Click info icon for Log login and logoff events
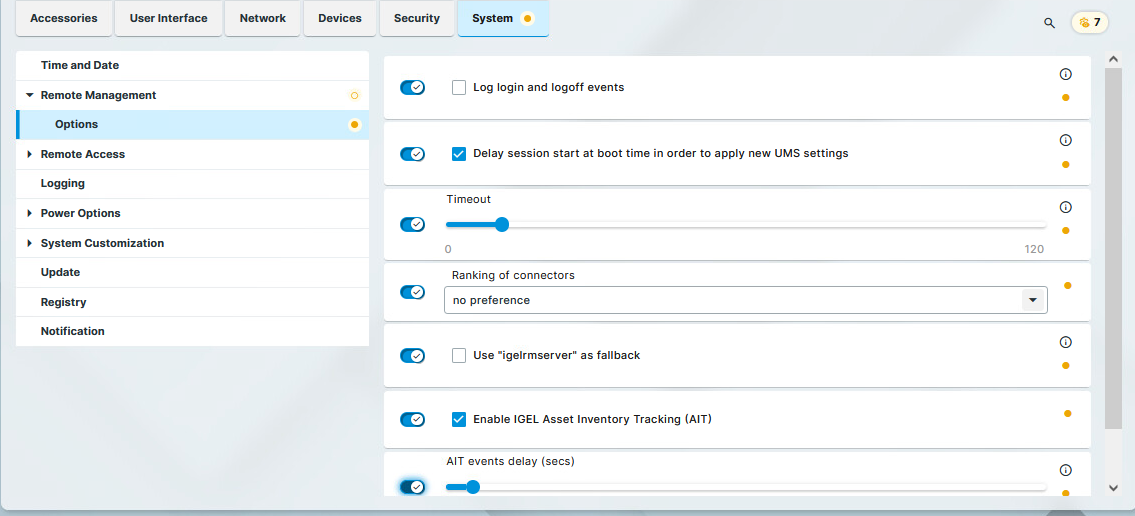The image size is (1135, 516). point(1065,74)
